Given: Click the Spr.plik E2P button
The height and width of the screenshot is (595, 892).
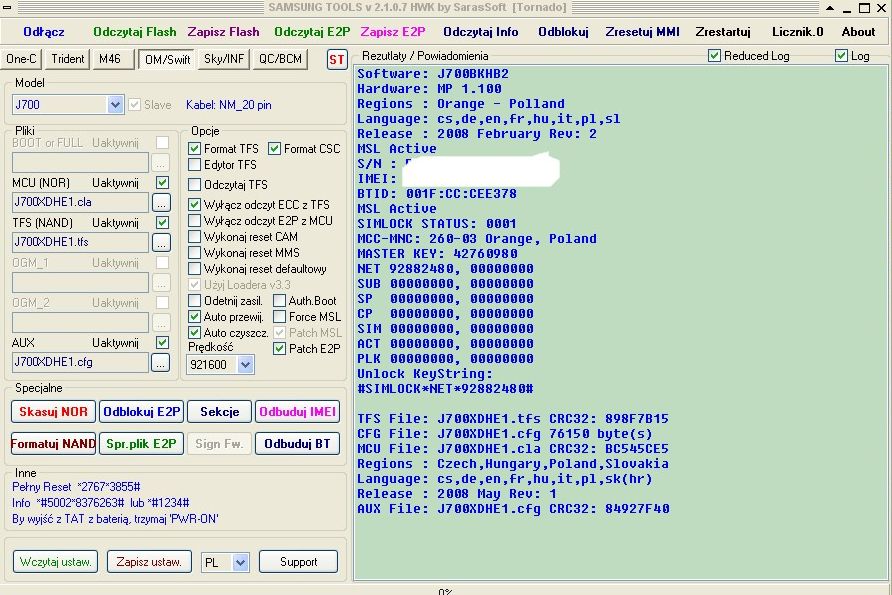Looking at the screenshot, I should [142, 444].
